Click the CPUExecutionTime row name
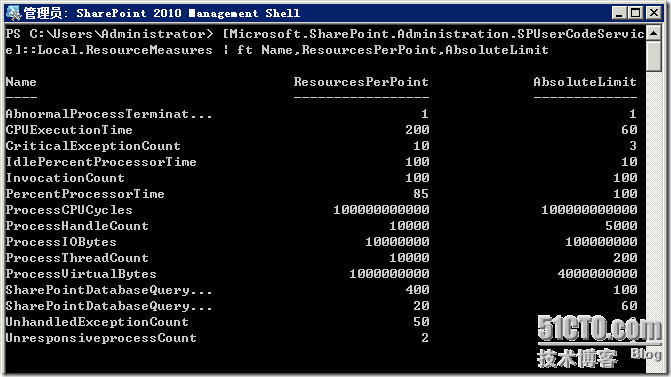Viewport: 671px width, 377px height. 69,130
